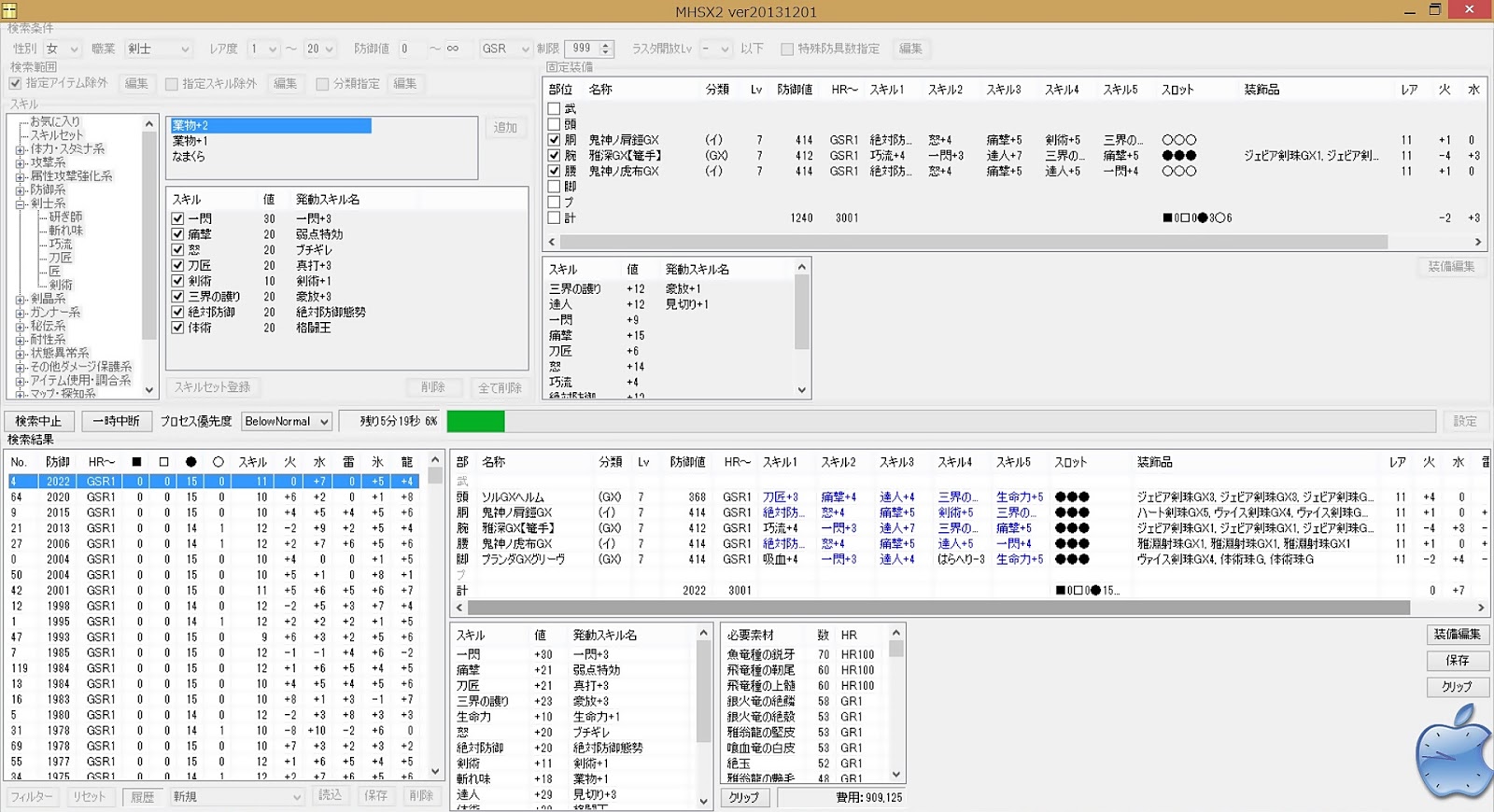Open the 新規 history dropdown
1494x812 pixels.
237,797
